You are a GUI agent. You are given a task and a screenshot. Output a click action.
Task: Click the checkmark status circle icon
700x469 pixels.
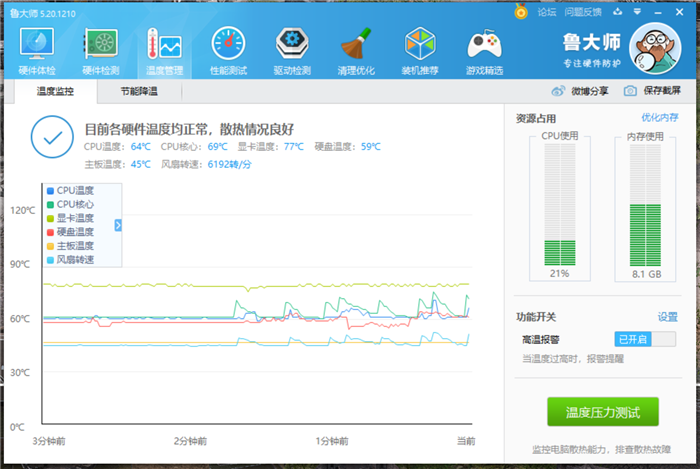pyautogui.click(x=52, y=137)
